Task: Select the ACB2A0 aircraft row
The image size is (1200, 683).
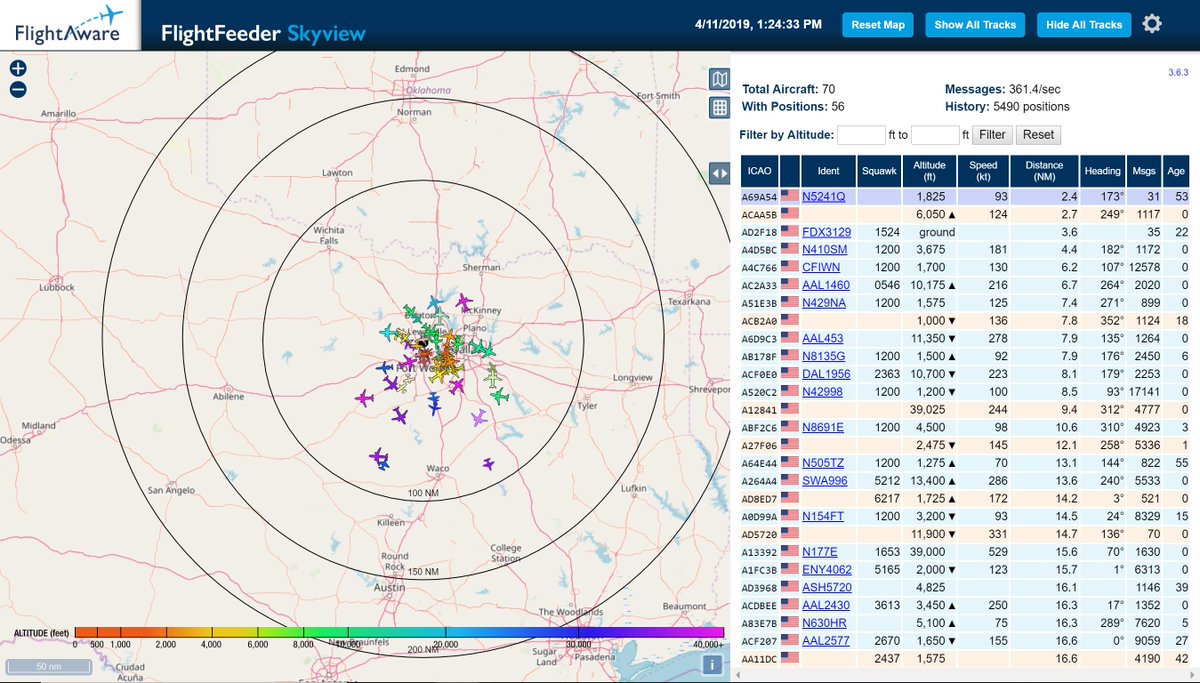Action: coord(967,320)
